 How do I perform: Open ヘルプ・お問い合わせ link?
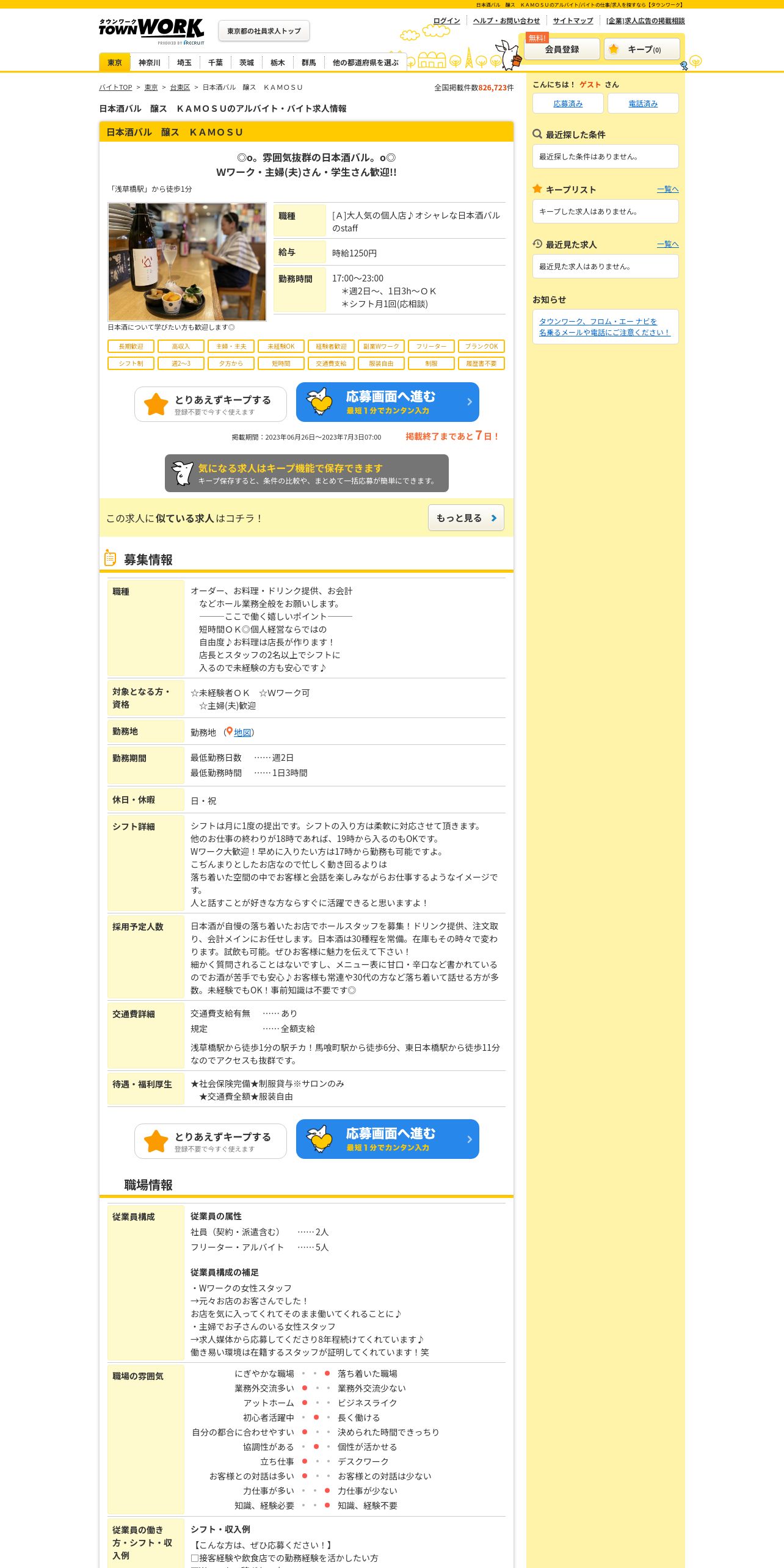tap(506, 21)
